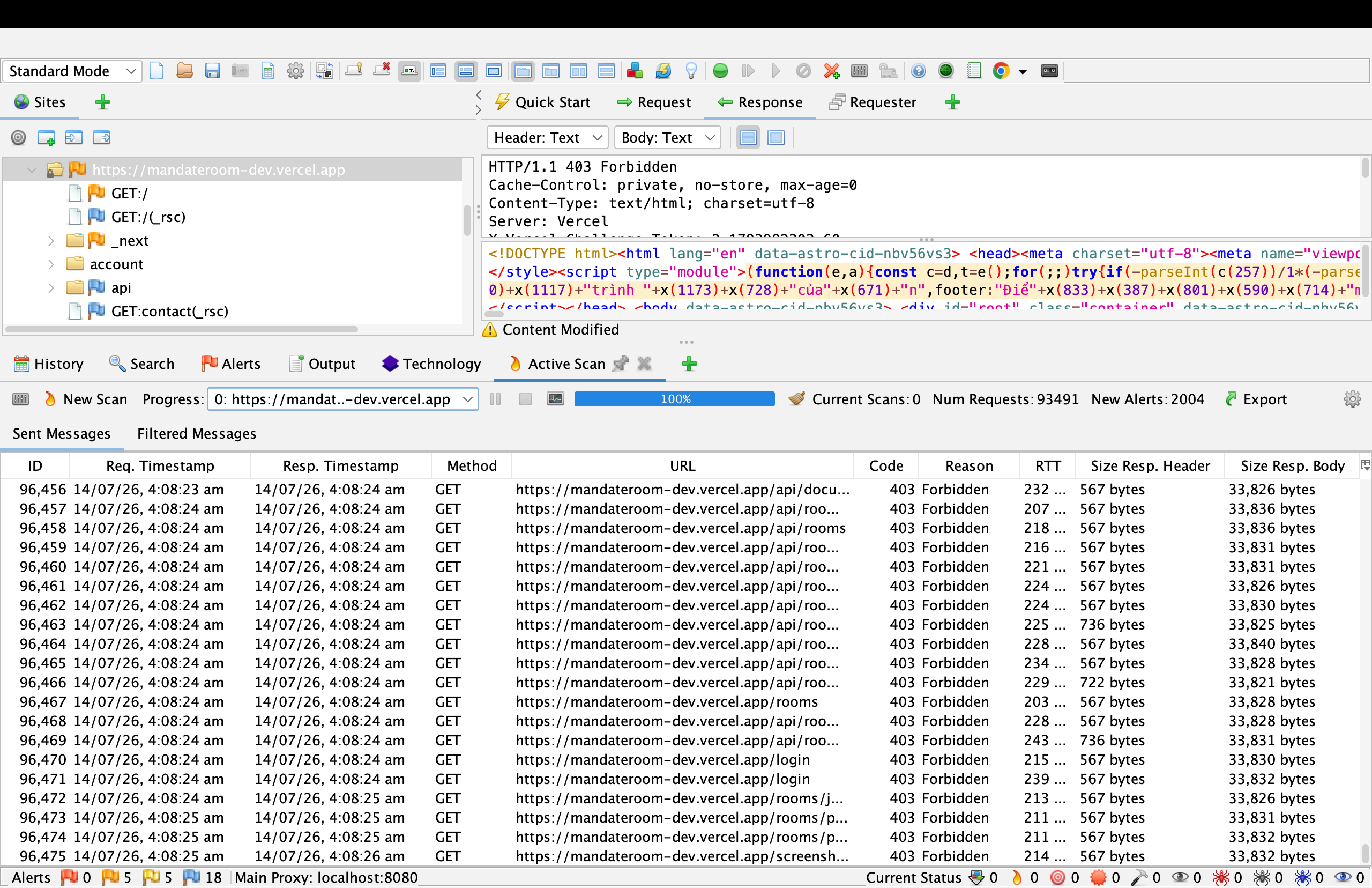Open the History tab

pos(48,365)
